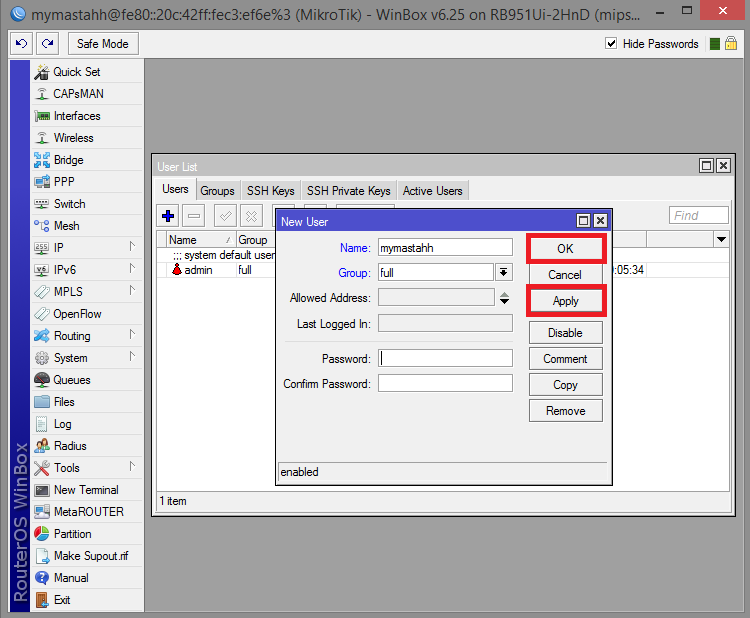Click the Apply button
This screenshot has height=618, width=750.
coord(566,301)
